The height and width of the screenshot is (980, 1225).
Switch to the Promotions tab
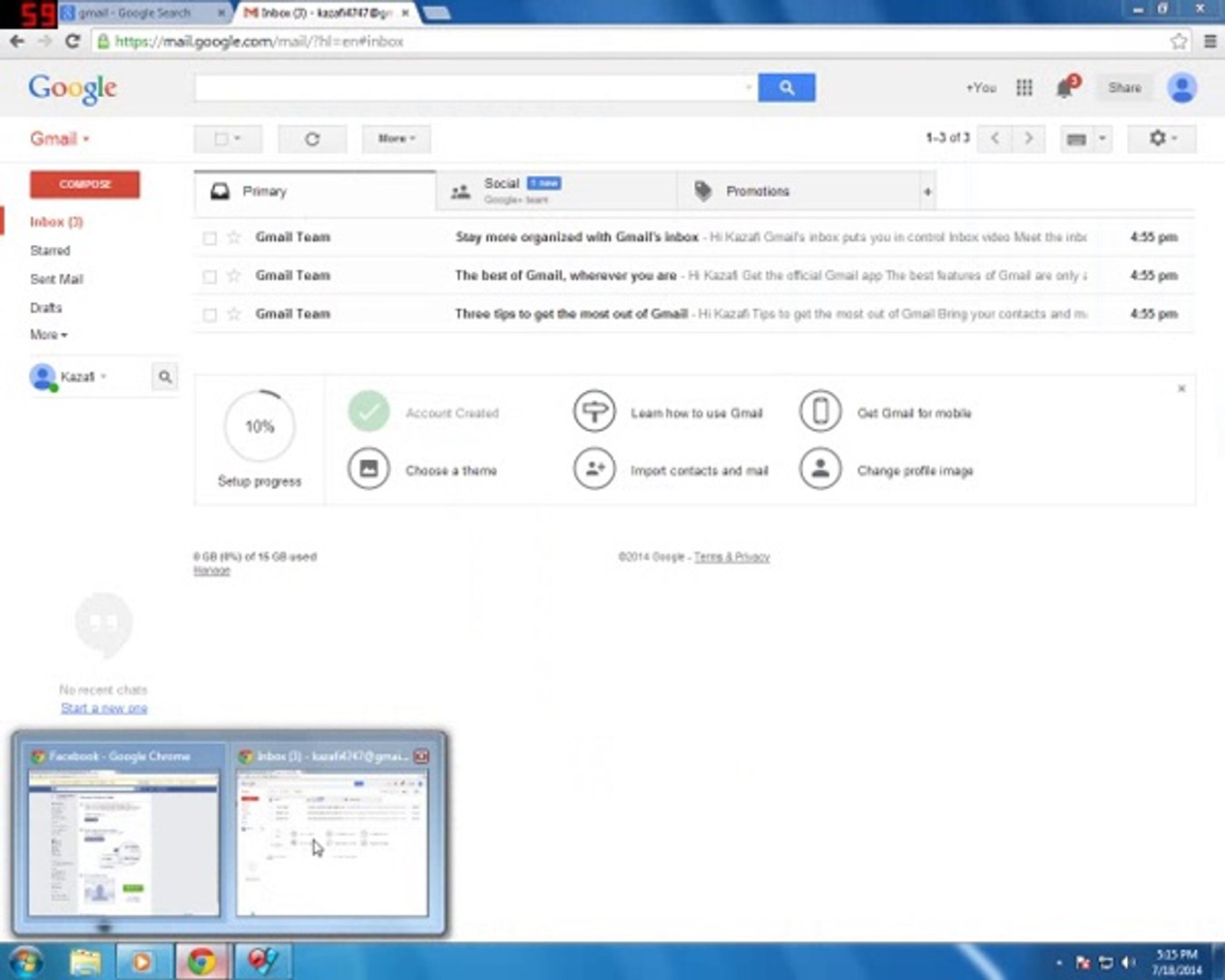pos(798,191)
